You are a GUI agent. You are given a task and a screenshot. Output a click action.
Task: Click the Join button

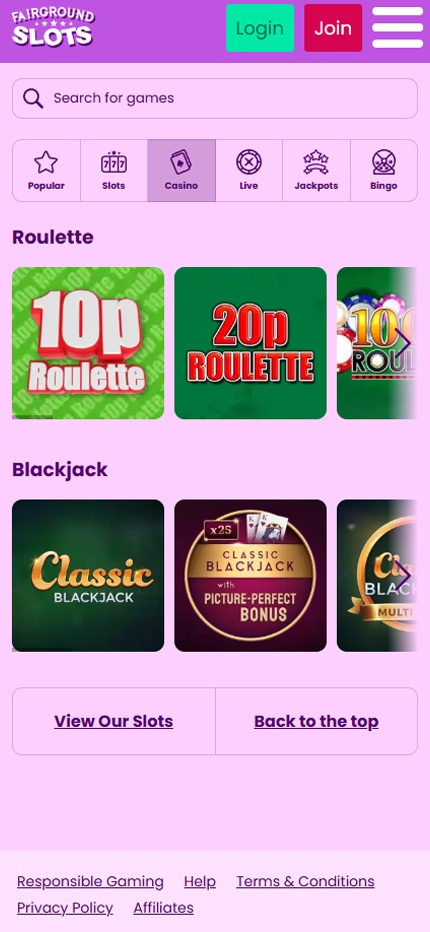point(333,28)
